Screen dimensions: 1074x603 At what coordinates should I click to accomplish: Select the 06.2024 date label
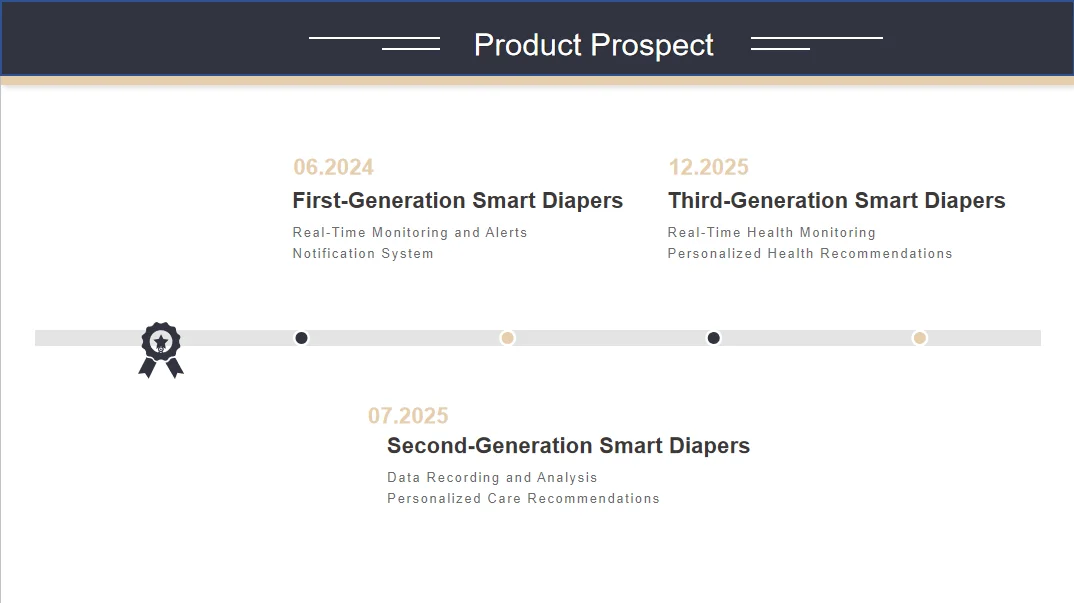click(333, 167)
